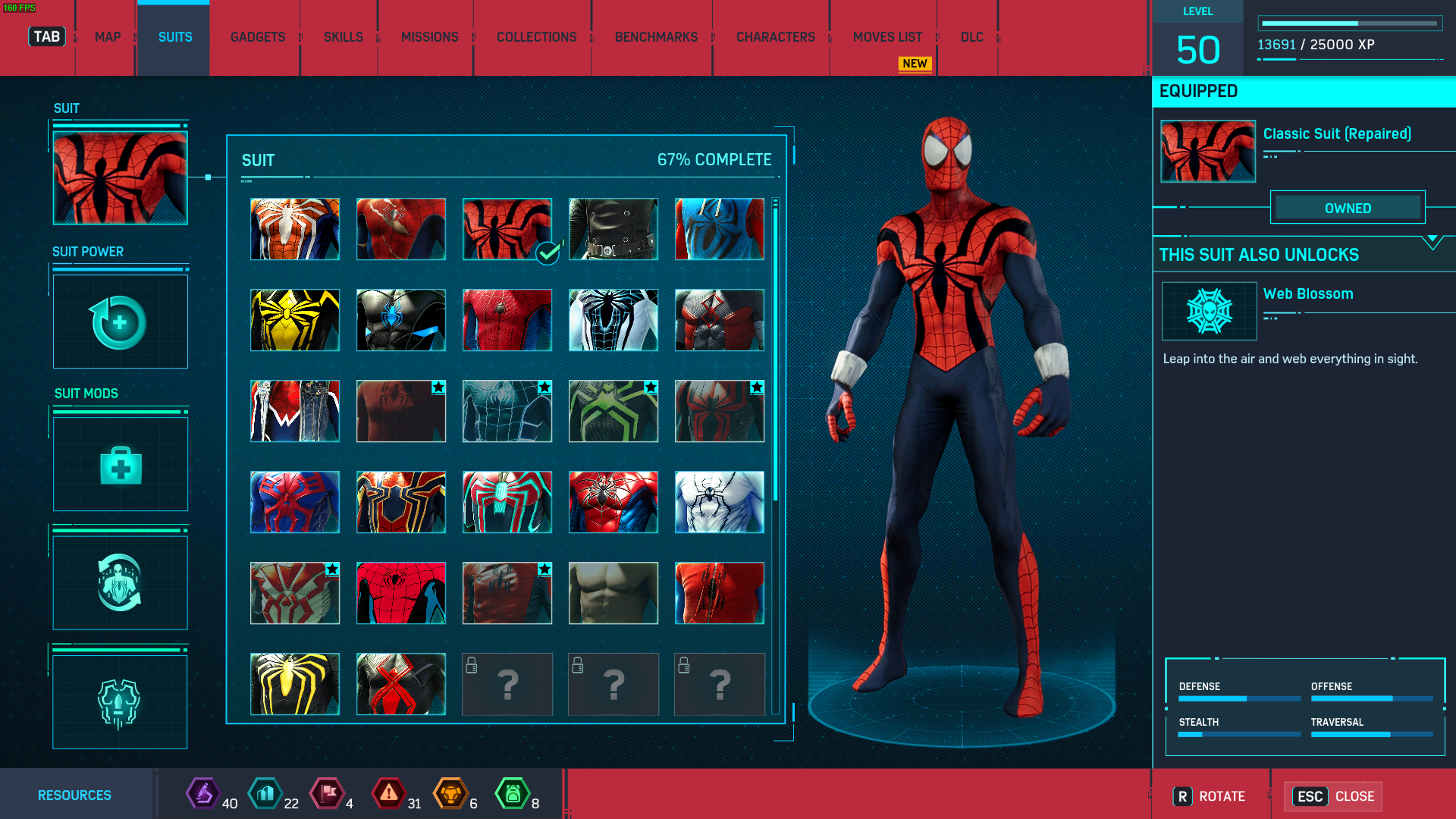Open the large Suit preview slot on left
1456x819 pixels.
pos(120,178)
